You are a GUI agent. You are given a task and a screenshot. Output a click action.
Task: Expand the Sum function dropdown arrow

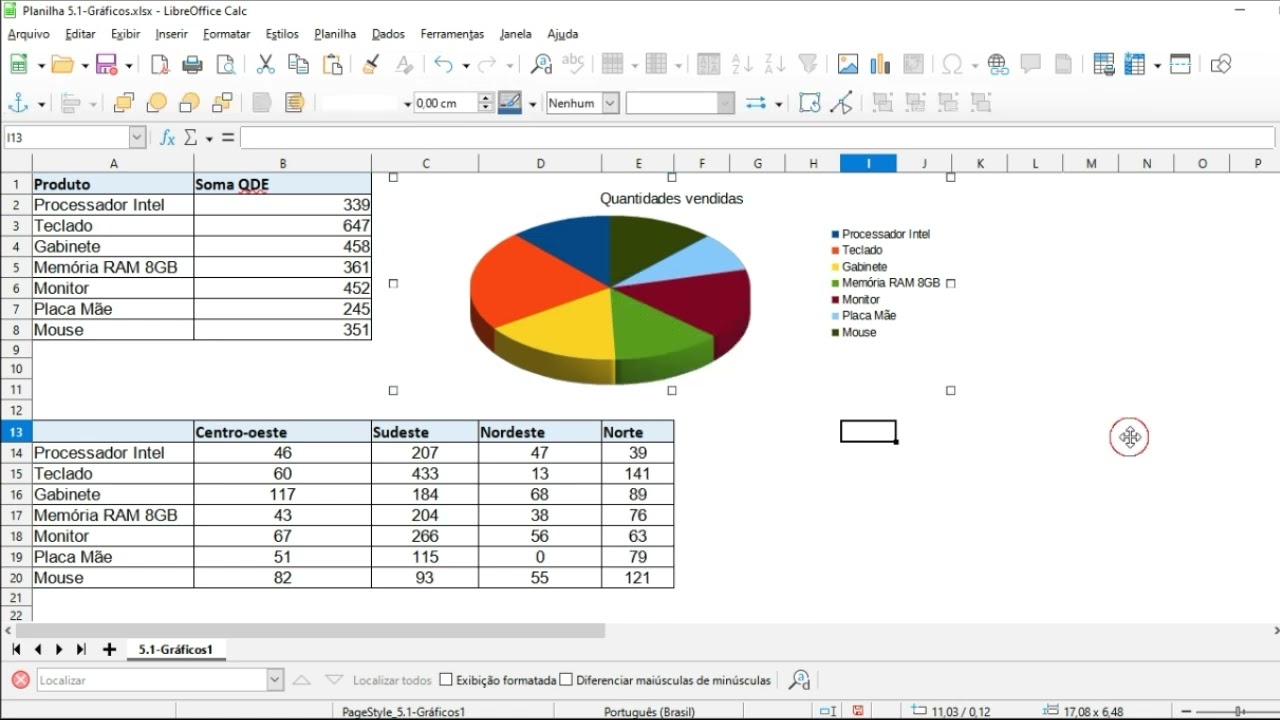[x=209, y=138]
